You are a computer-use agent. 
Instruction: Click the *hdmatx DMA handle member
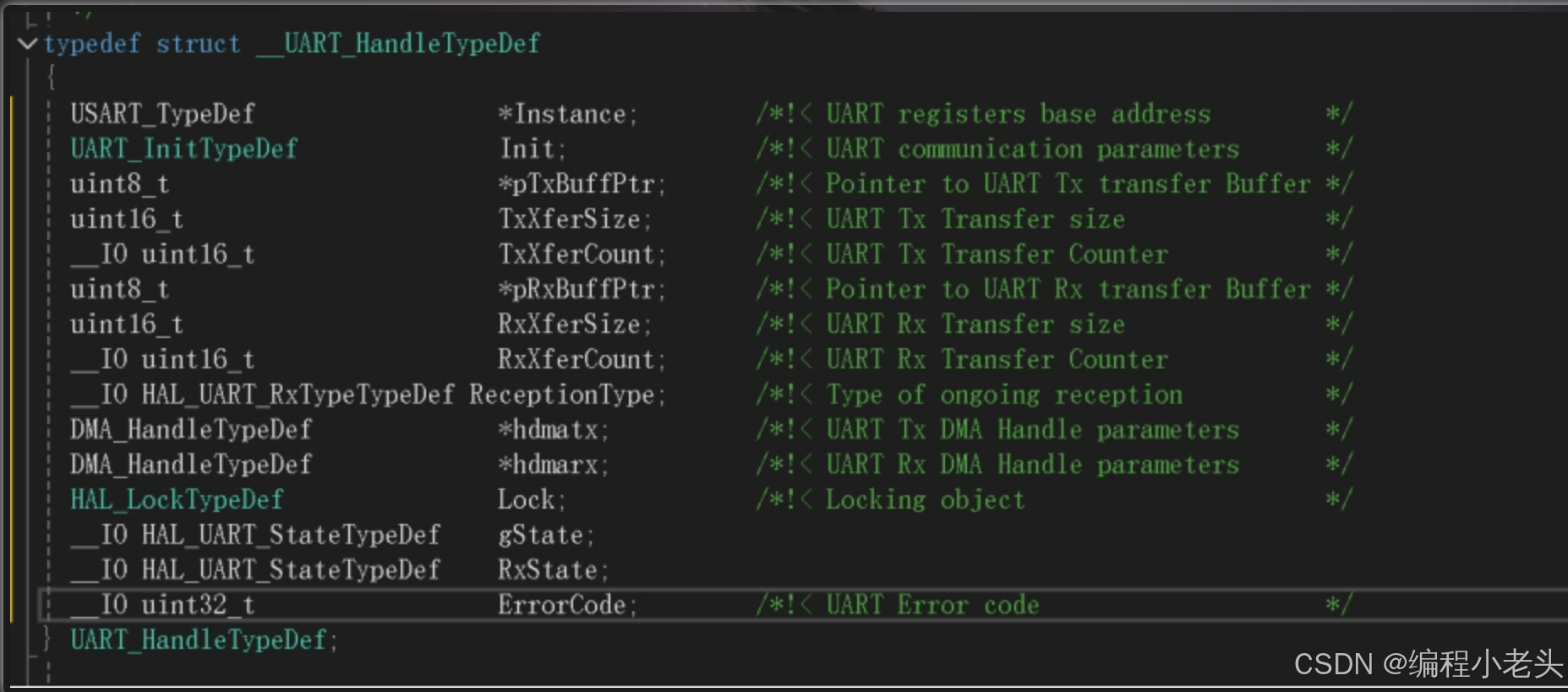click(x=553, y=429)
